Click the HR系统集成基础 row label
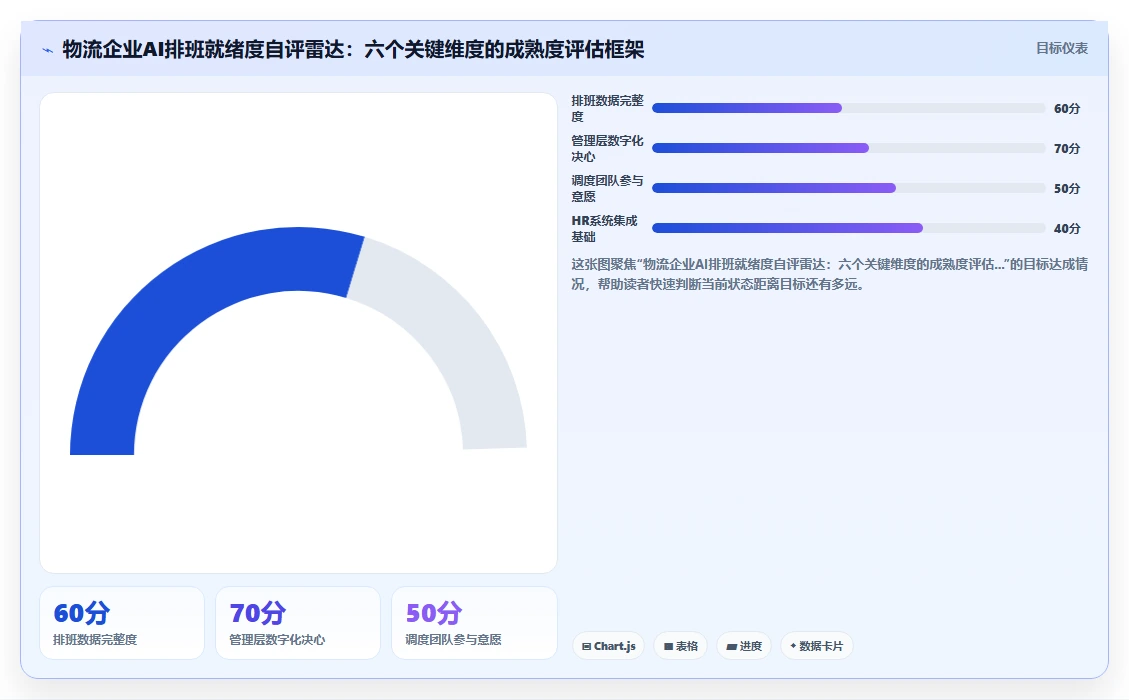Image resolution: width=1129 pixels, height=700 pixels. [605, 228]
